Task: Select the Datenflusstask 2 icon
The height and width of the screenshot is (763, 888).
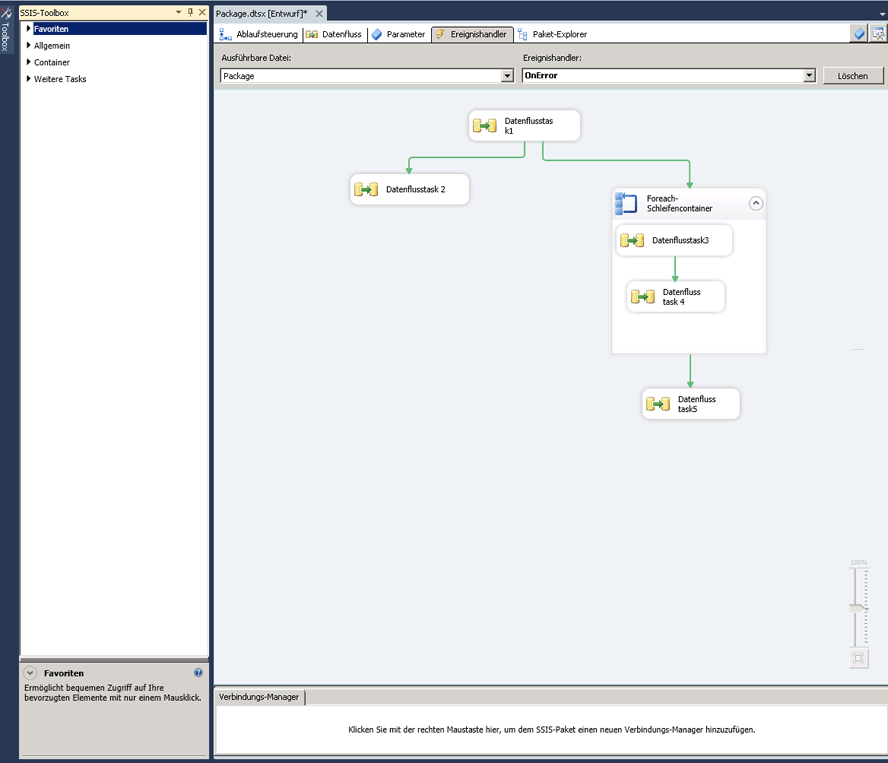Action: point(366,189)
